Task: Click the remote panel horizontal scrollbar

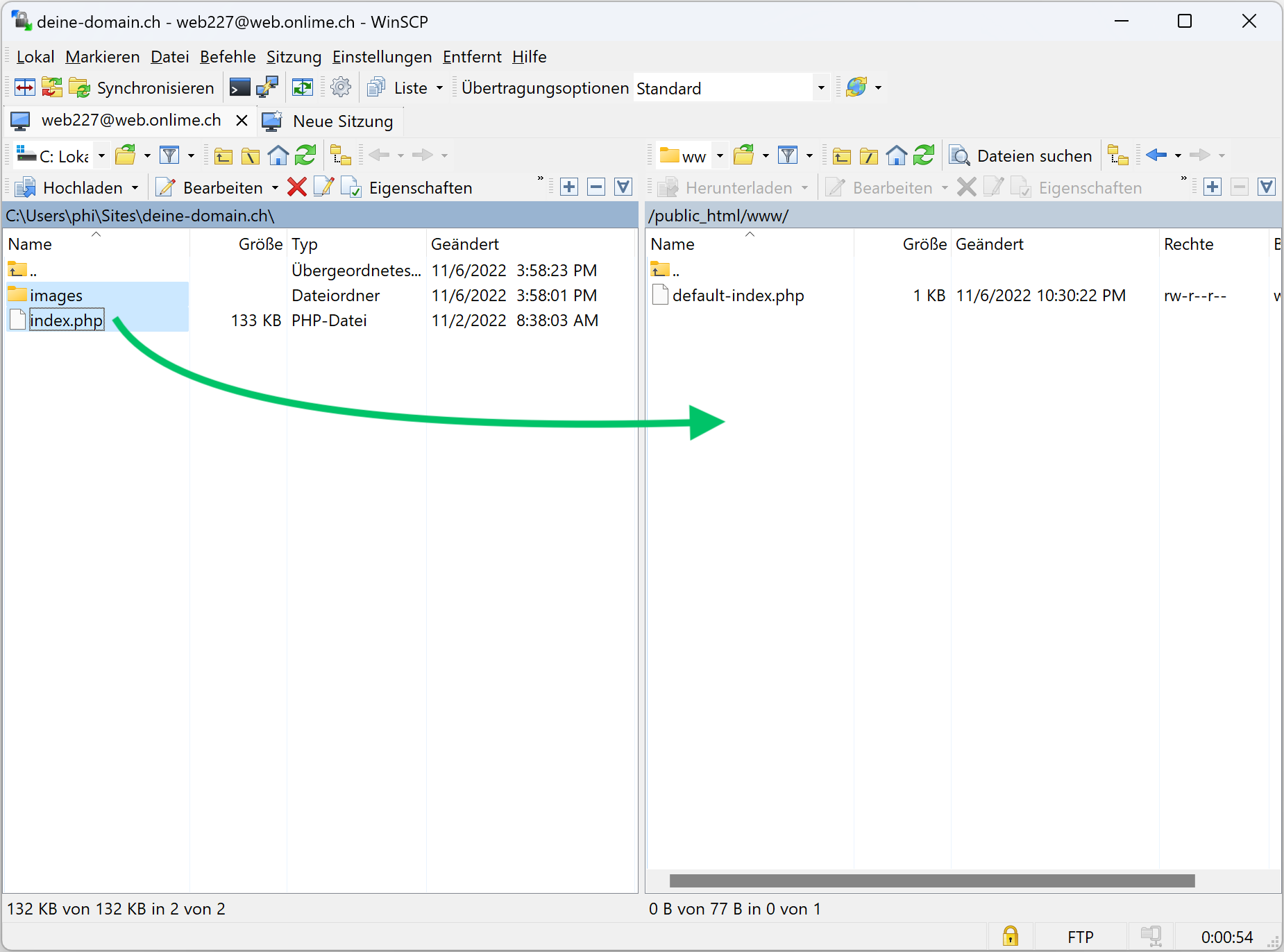Action: [x=932, y=881]
